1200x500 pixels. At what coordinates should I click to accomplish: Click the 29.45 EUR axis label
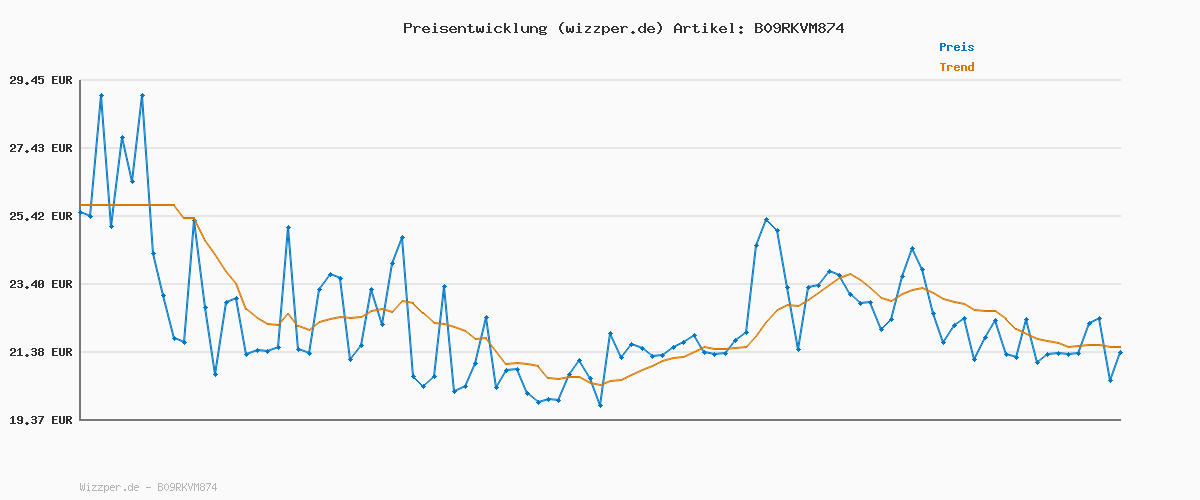[41, 80]
